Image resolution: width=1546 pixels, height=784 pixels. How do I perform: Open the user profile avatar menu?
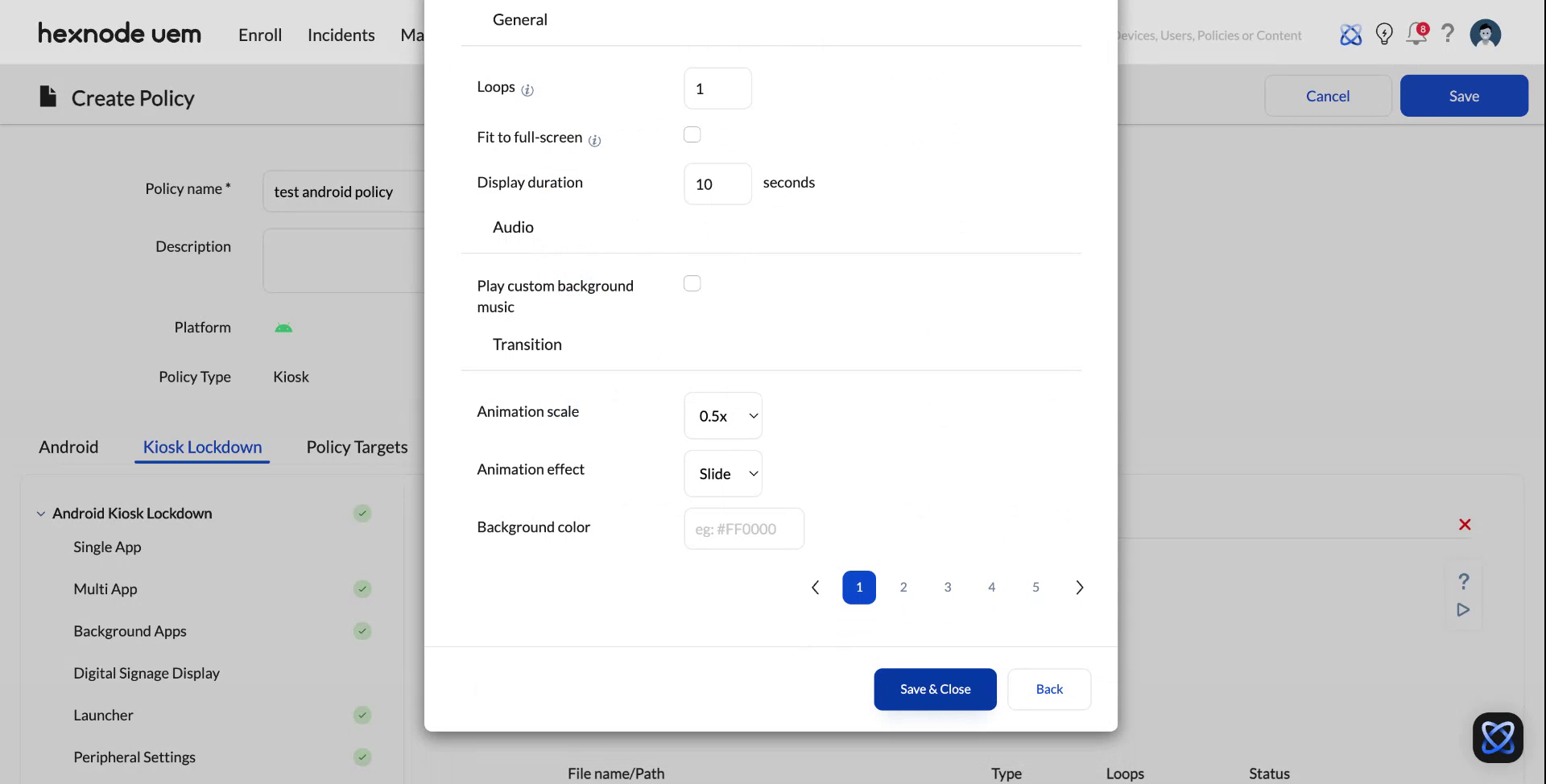click(x=1485, y=34)
